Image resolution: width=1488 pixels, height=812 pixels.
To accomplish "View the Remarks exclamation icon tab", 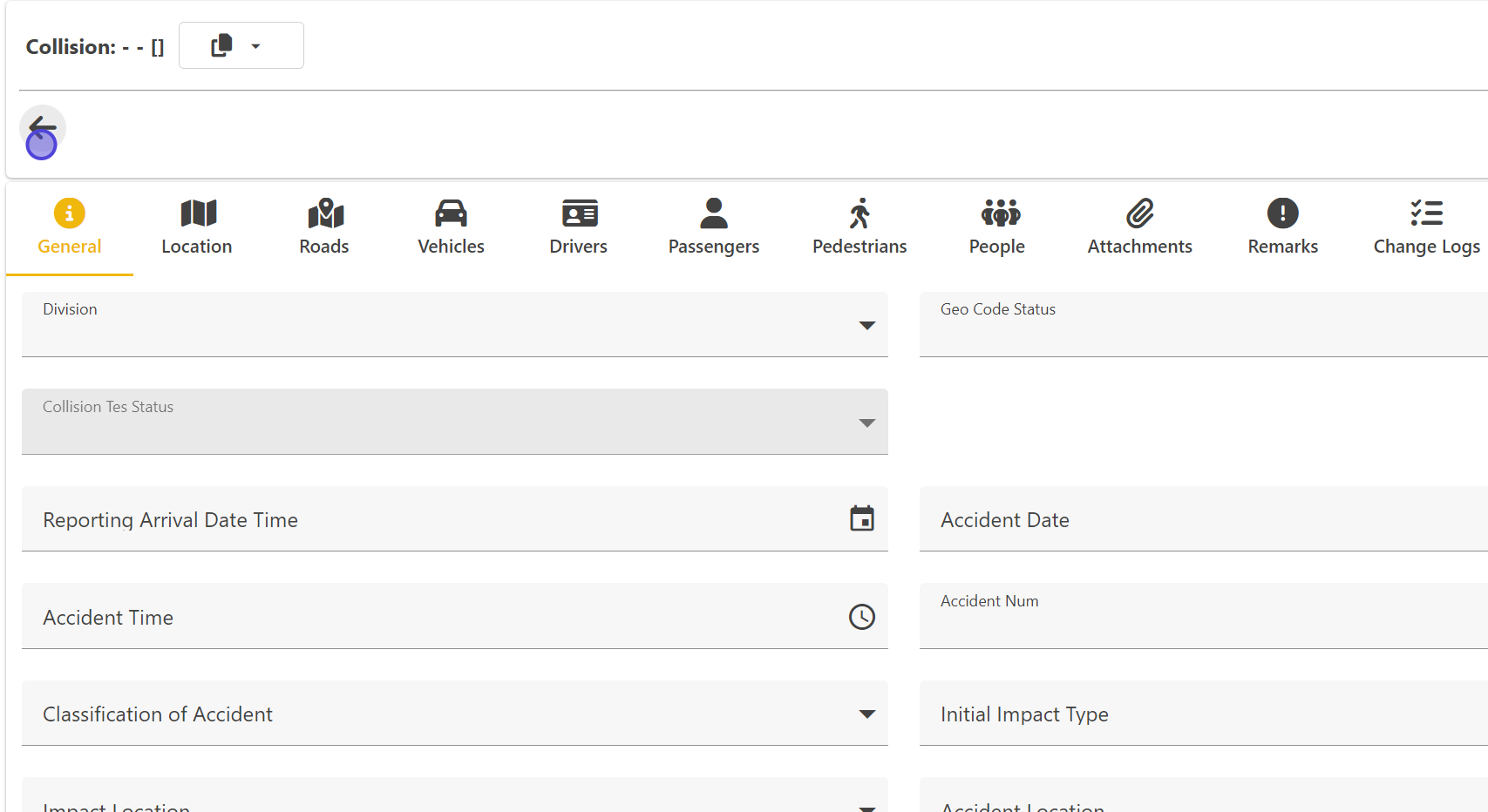I will 1282,227.
